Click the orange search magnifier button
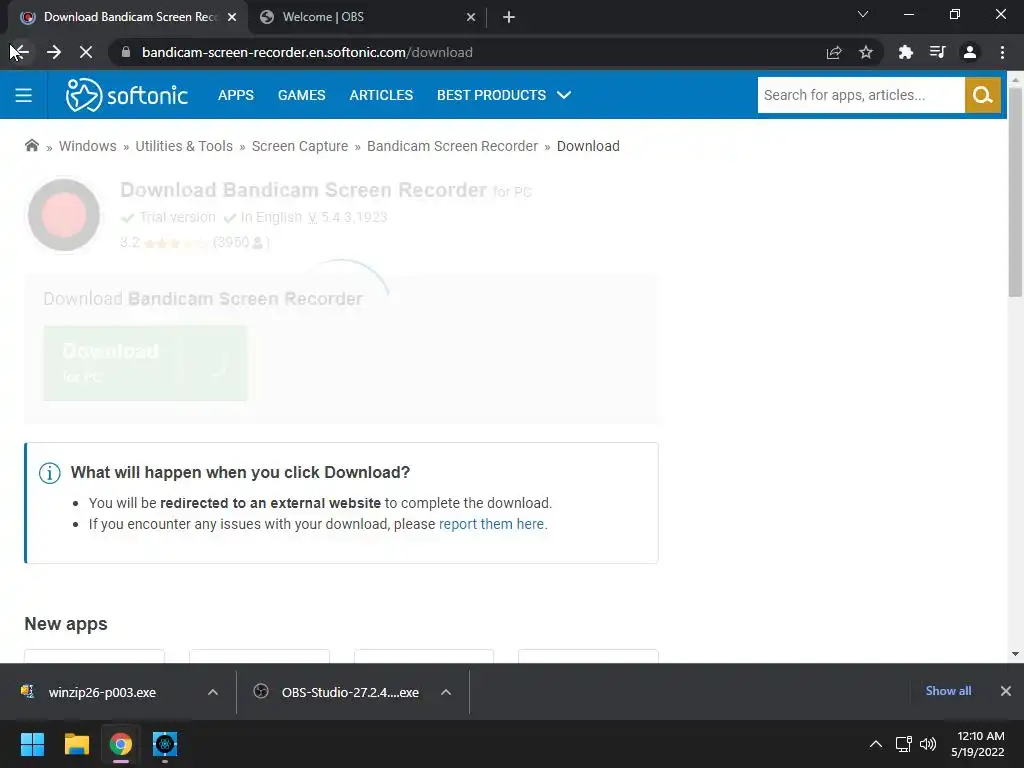The width and height of the screenshot is (1024, 768). (x=982, y=95)
